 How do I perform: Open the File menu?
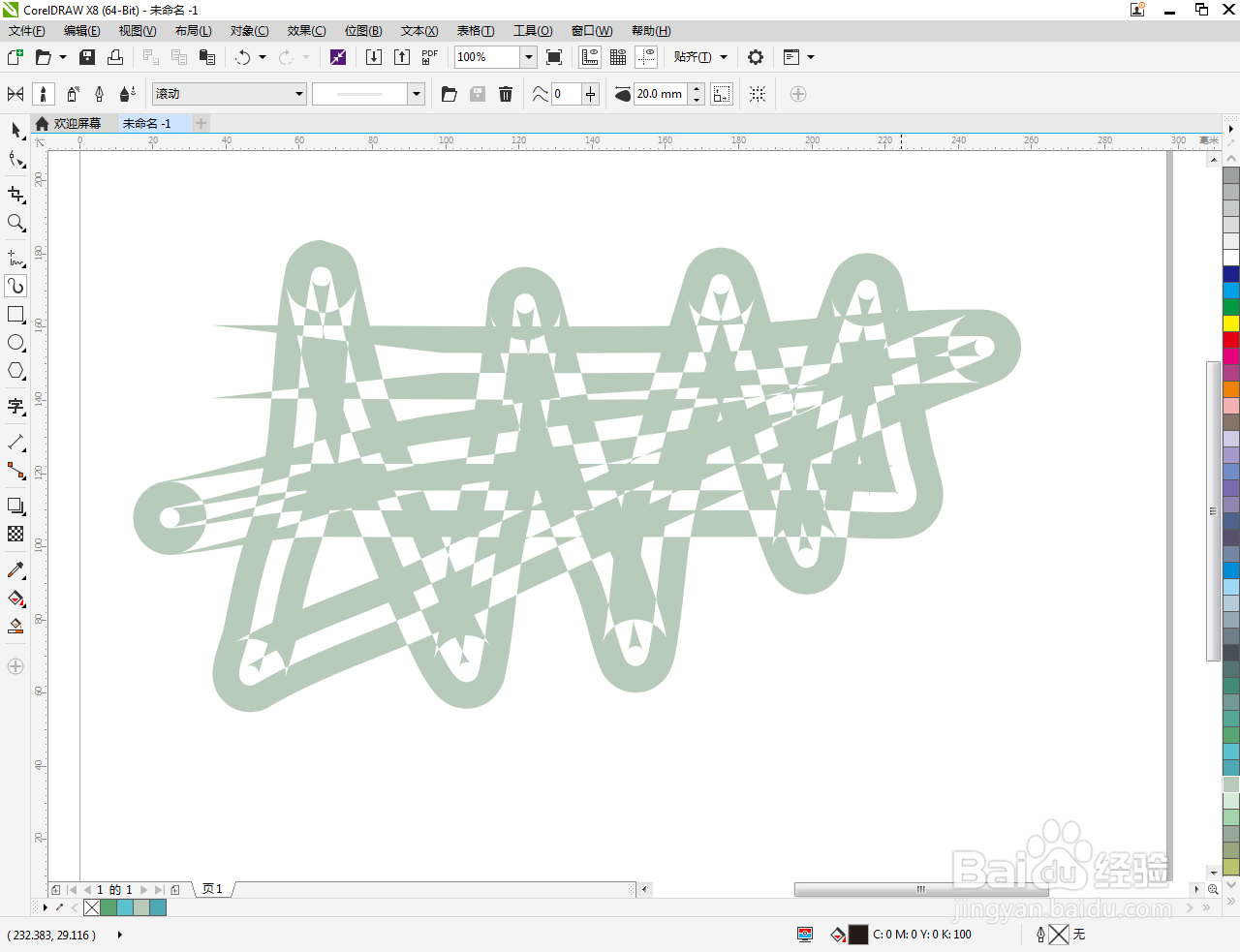coord(26,31)
